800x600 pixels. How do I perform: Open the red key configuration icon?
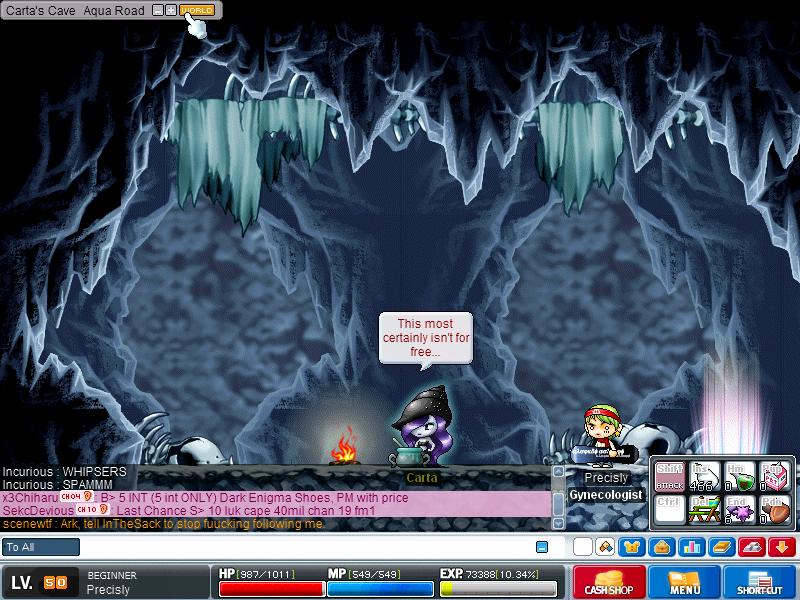(752, 547)
